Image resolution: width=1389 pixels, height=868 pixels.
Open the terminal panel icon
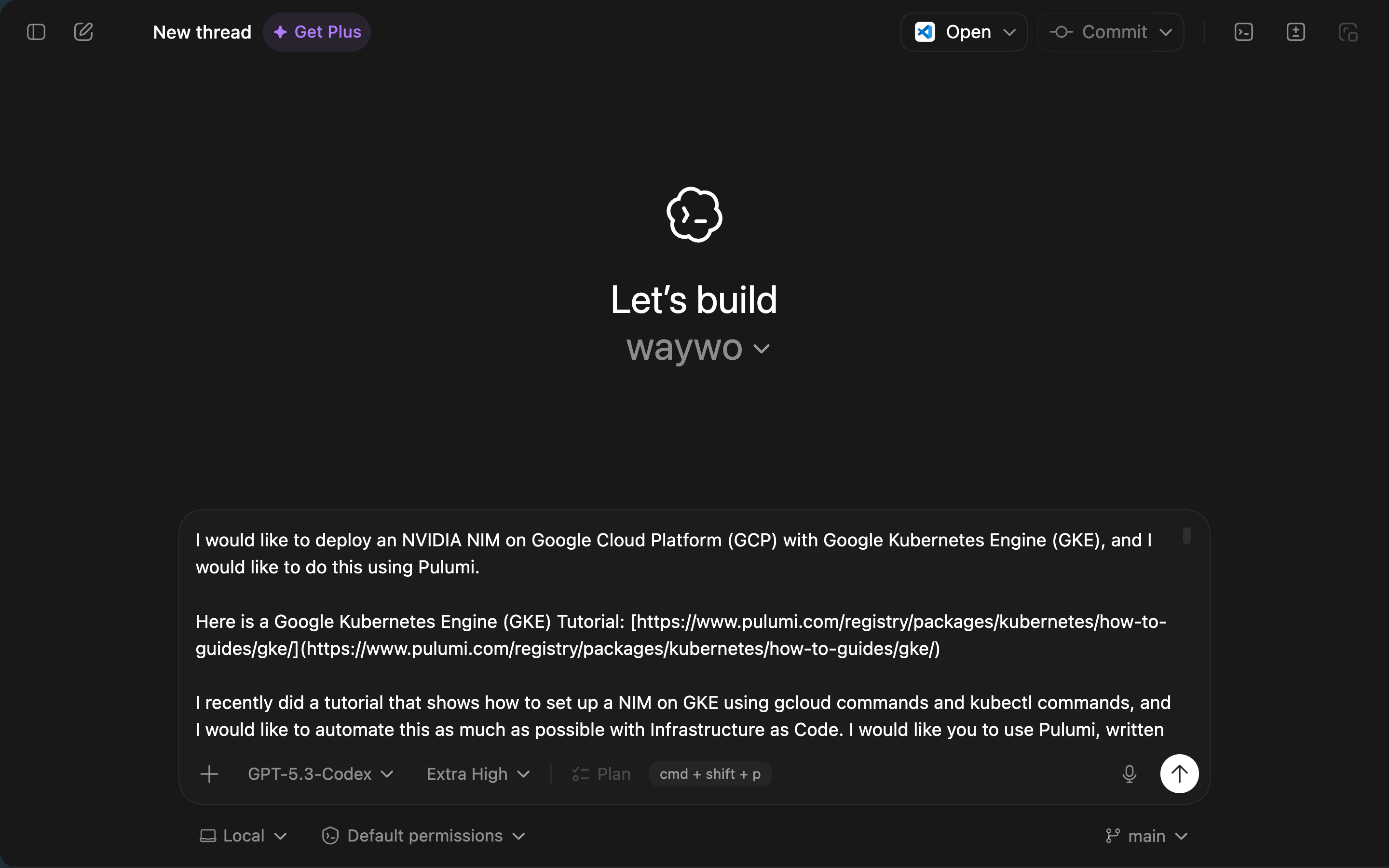[1243, 32]
